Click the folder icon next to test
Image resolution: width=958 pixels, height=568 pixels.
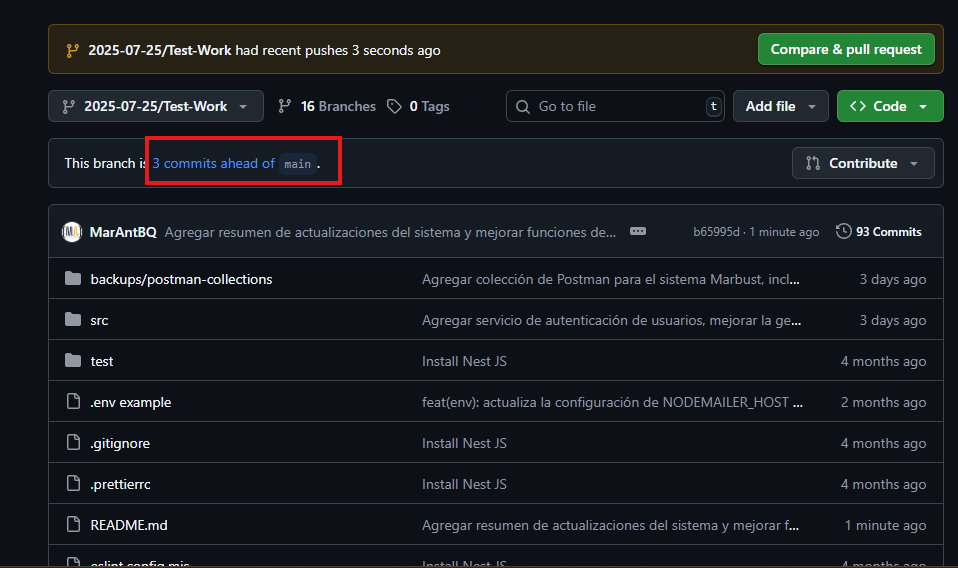coord(73,360)
